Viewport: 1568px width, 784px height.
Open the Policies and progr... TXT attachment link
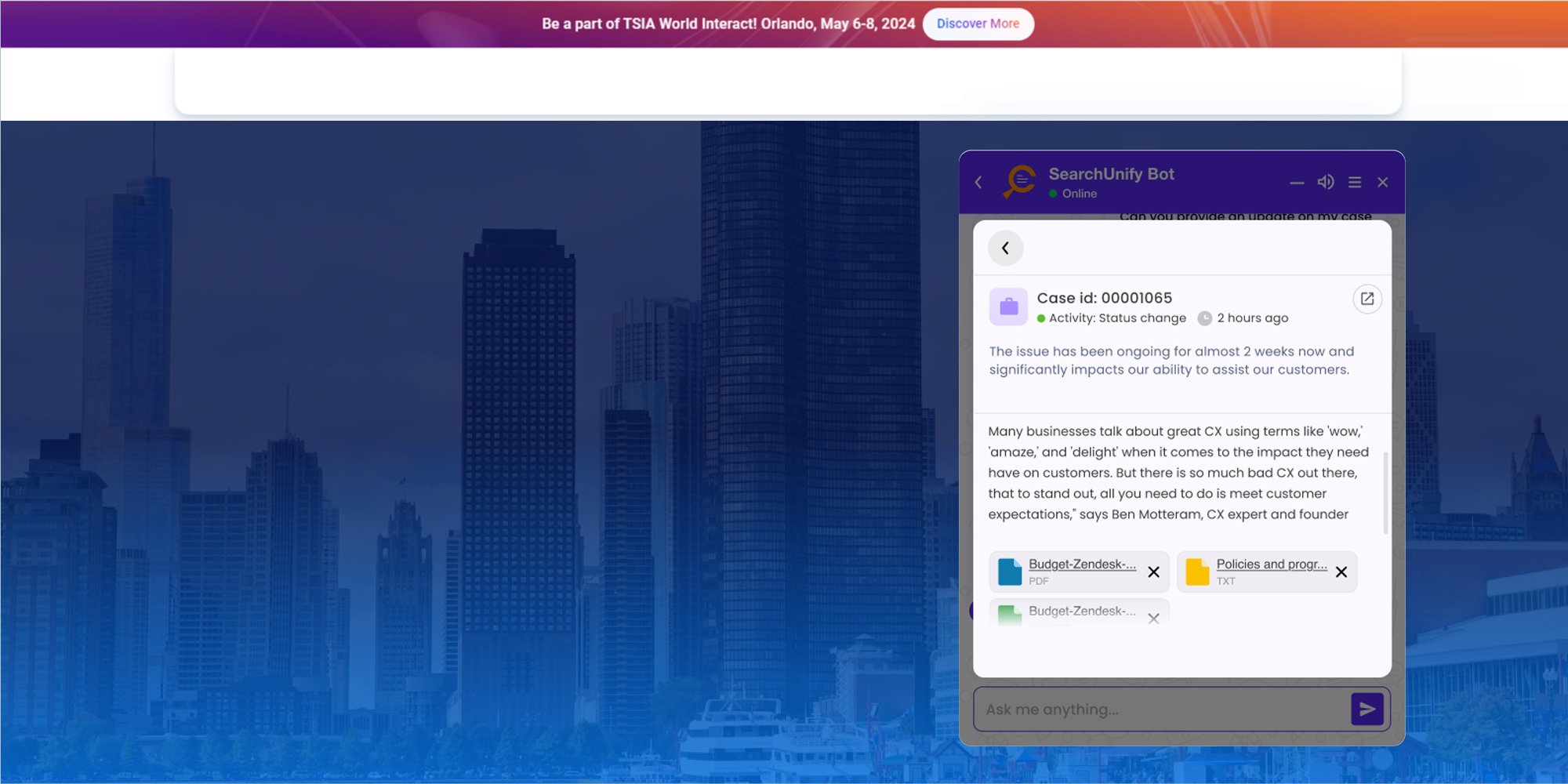1272,564
